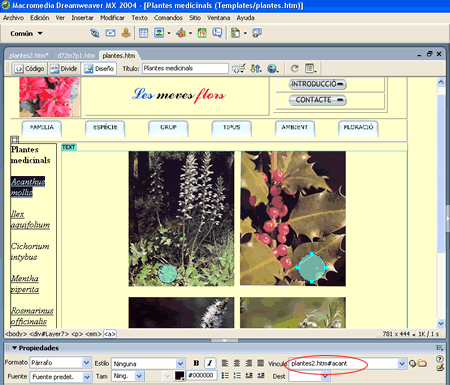Align text left
450x385 pixels.
click(x=225, y=363)
